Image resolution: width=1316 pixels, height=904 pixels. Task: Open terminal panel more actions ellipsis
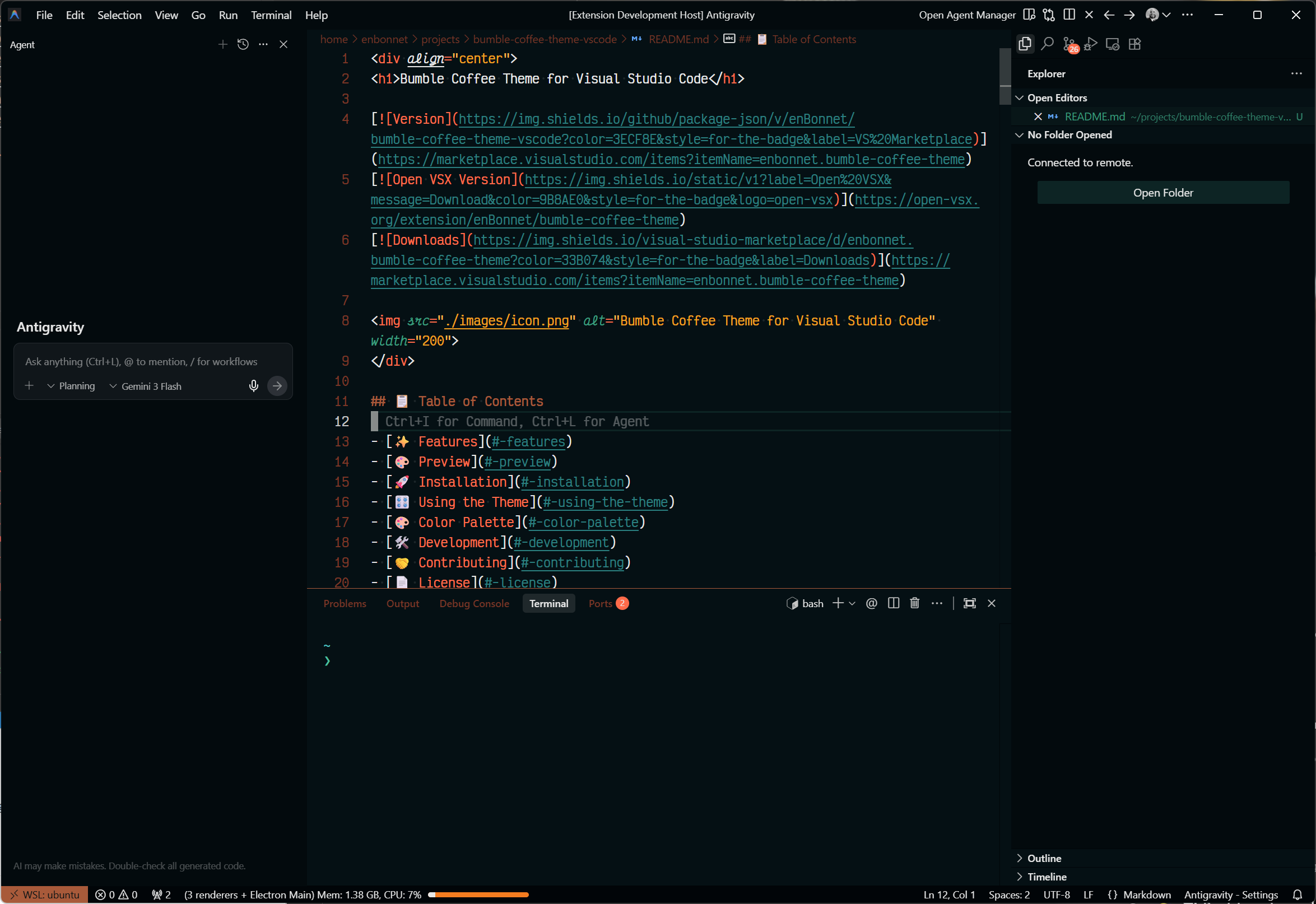tap(937, 603)
